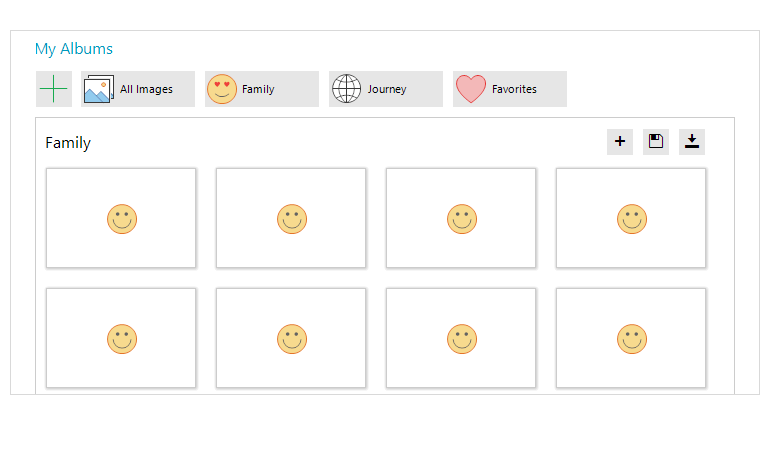Select the Family album button
Image resolution: width=770 pixels, height=455 pixels.
pos(262,89)
